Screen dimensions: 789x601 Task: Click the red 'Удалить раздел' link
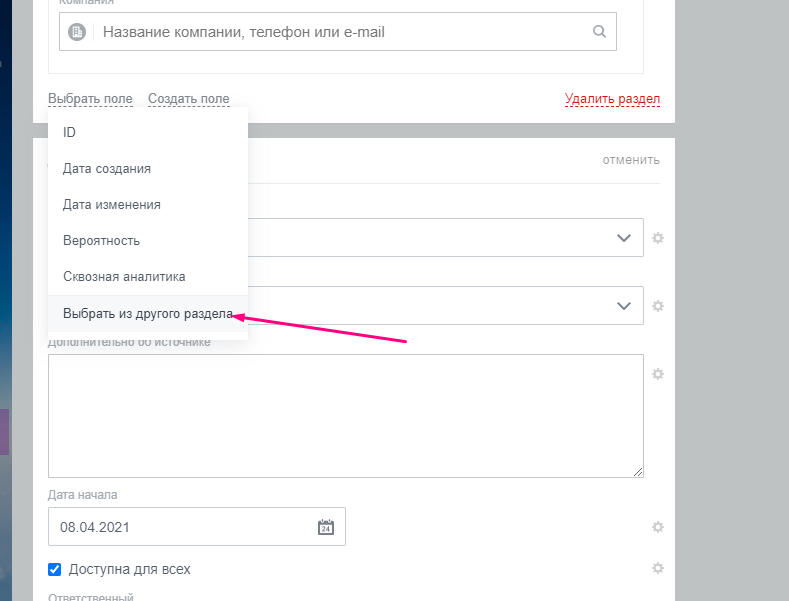click(x=612, y=99)
